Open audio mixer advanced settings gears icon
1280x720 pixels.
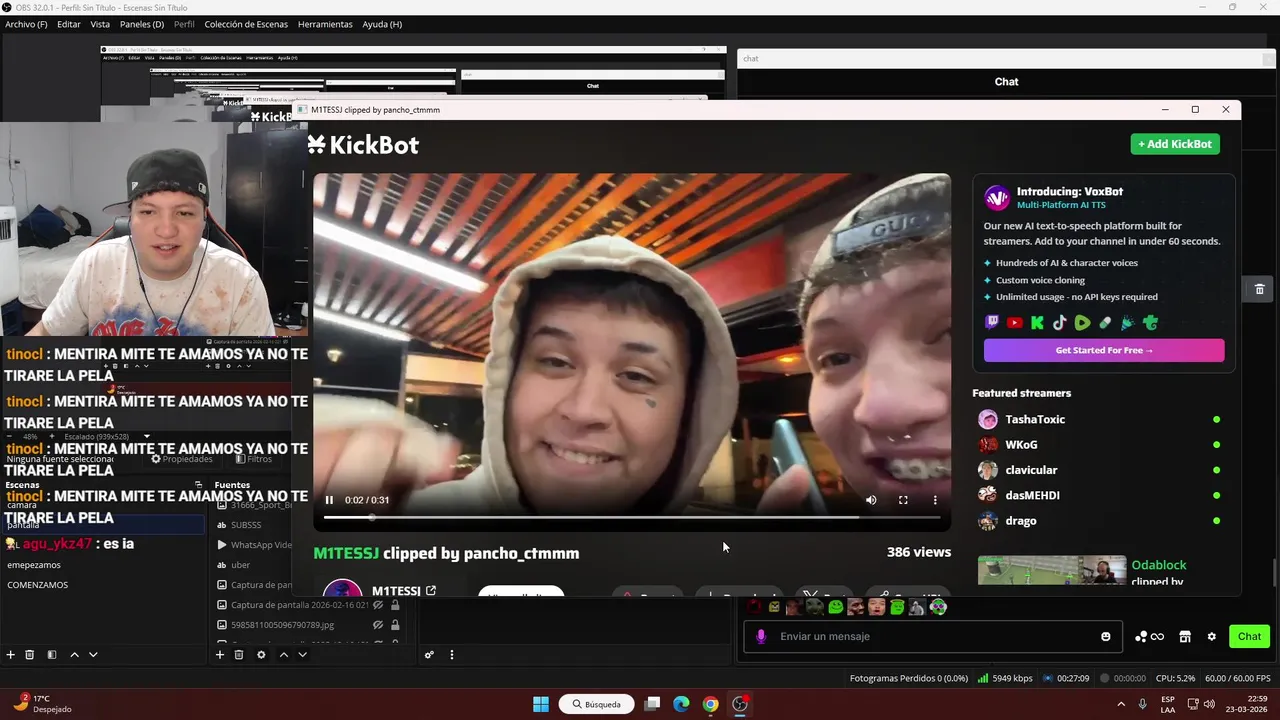tap(429, 655)
